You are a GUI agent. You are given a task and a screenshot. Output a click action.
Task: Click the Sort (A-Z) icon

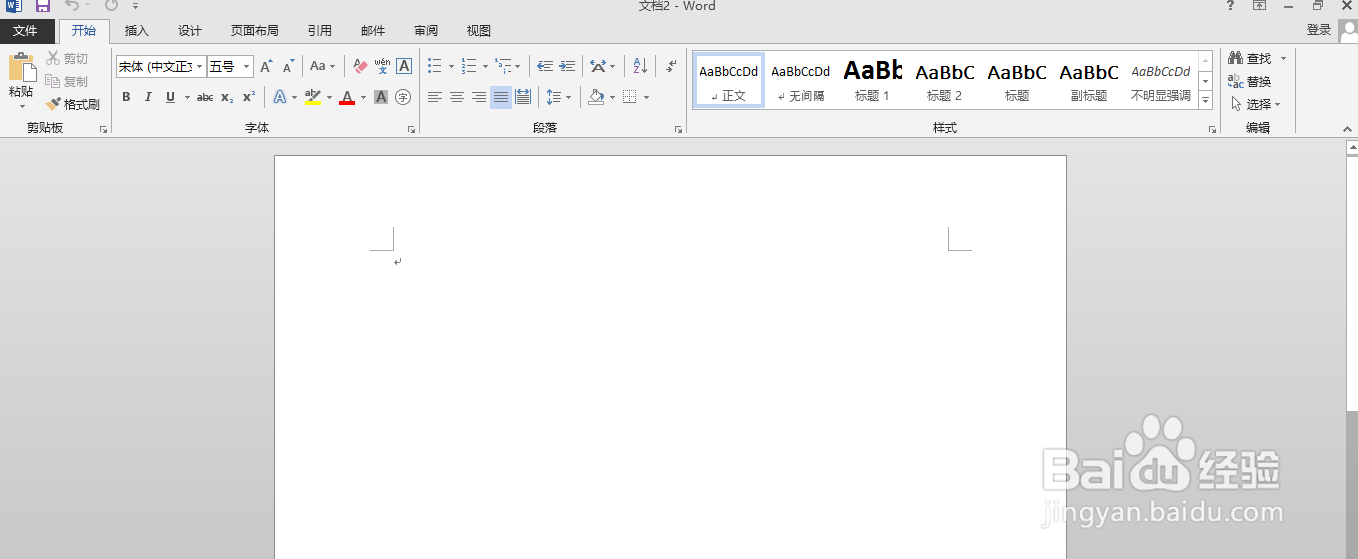(641, 67)
